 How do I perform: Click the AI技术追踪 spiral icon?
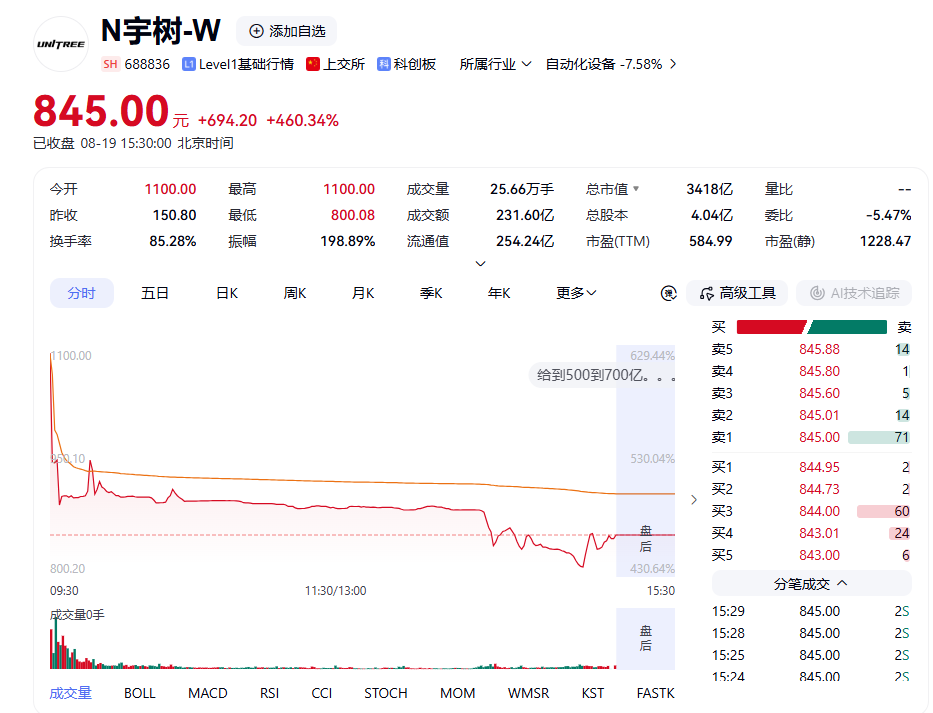tap(818, 293)
